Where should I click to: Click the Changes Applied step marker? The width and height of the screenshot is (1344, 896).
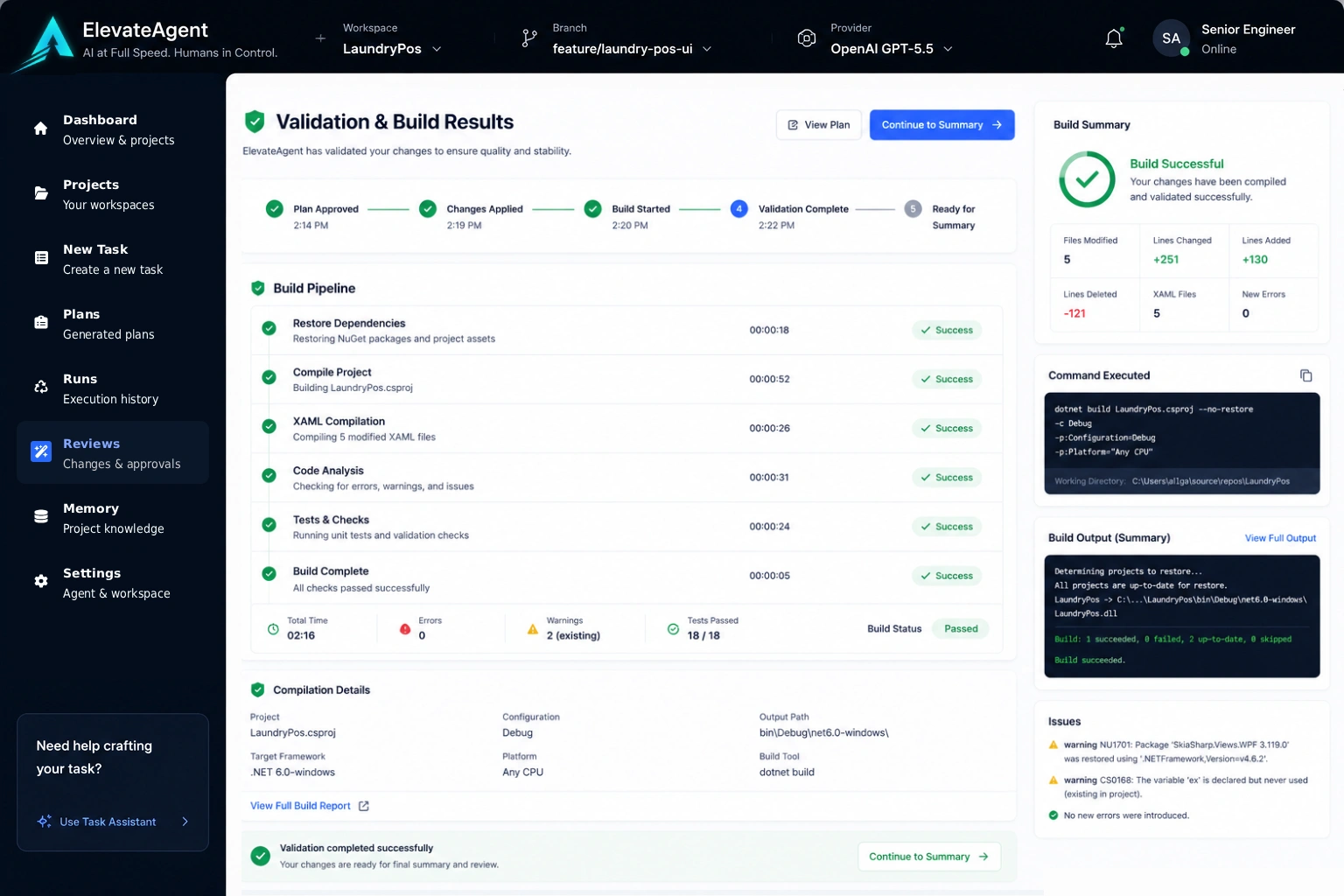(x=428, y=208)
